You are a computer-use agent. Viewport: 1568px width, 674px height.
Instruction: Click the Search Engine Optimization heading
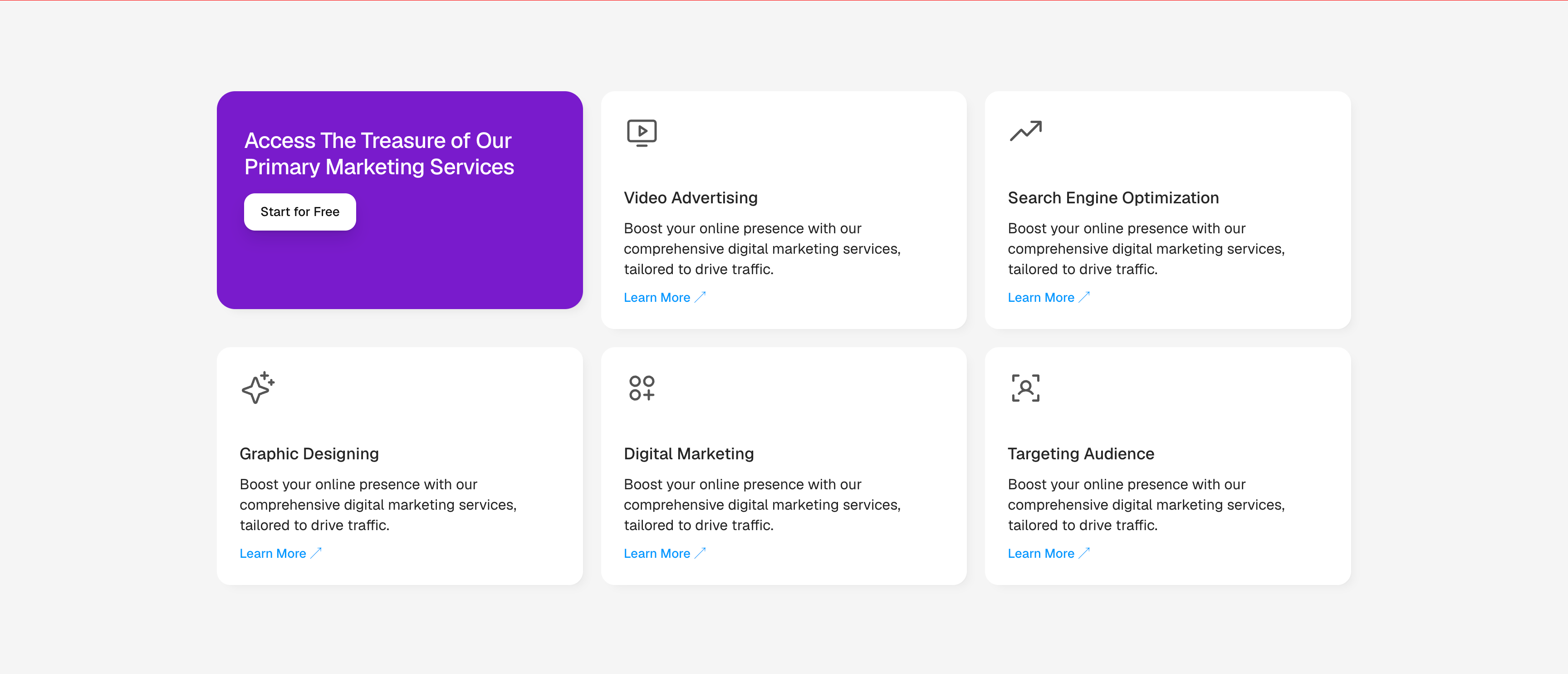pyautogui.click(x=1112, y=198)
